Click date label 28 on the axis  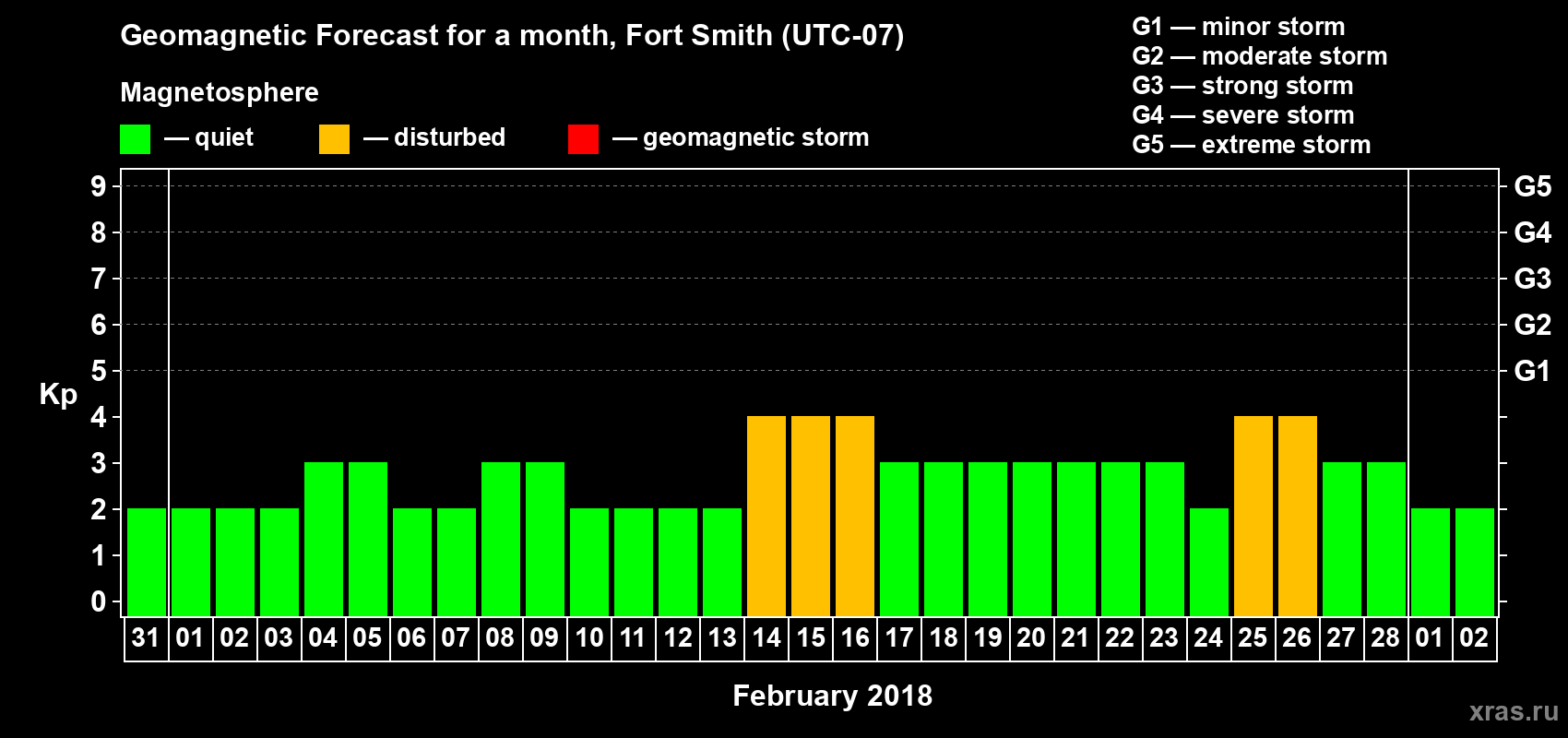[x=1385, y=638]
